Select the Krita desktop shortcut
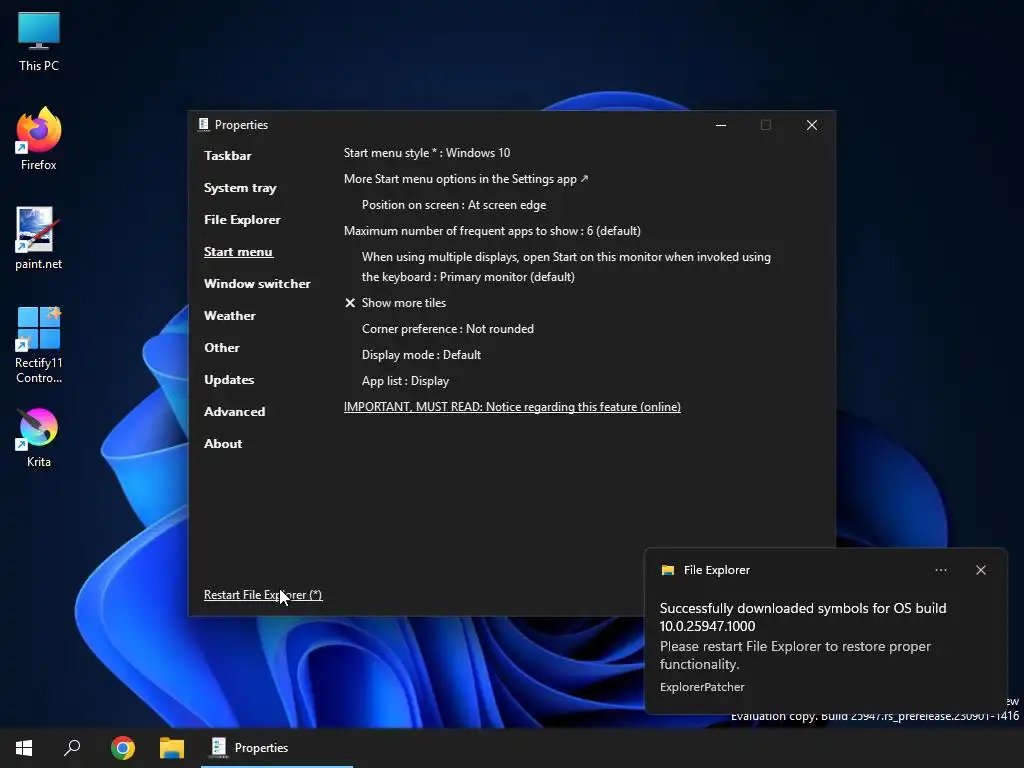The width and height of the screenshot is (1024, 768). click(39, 437)
